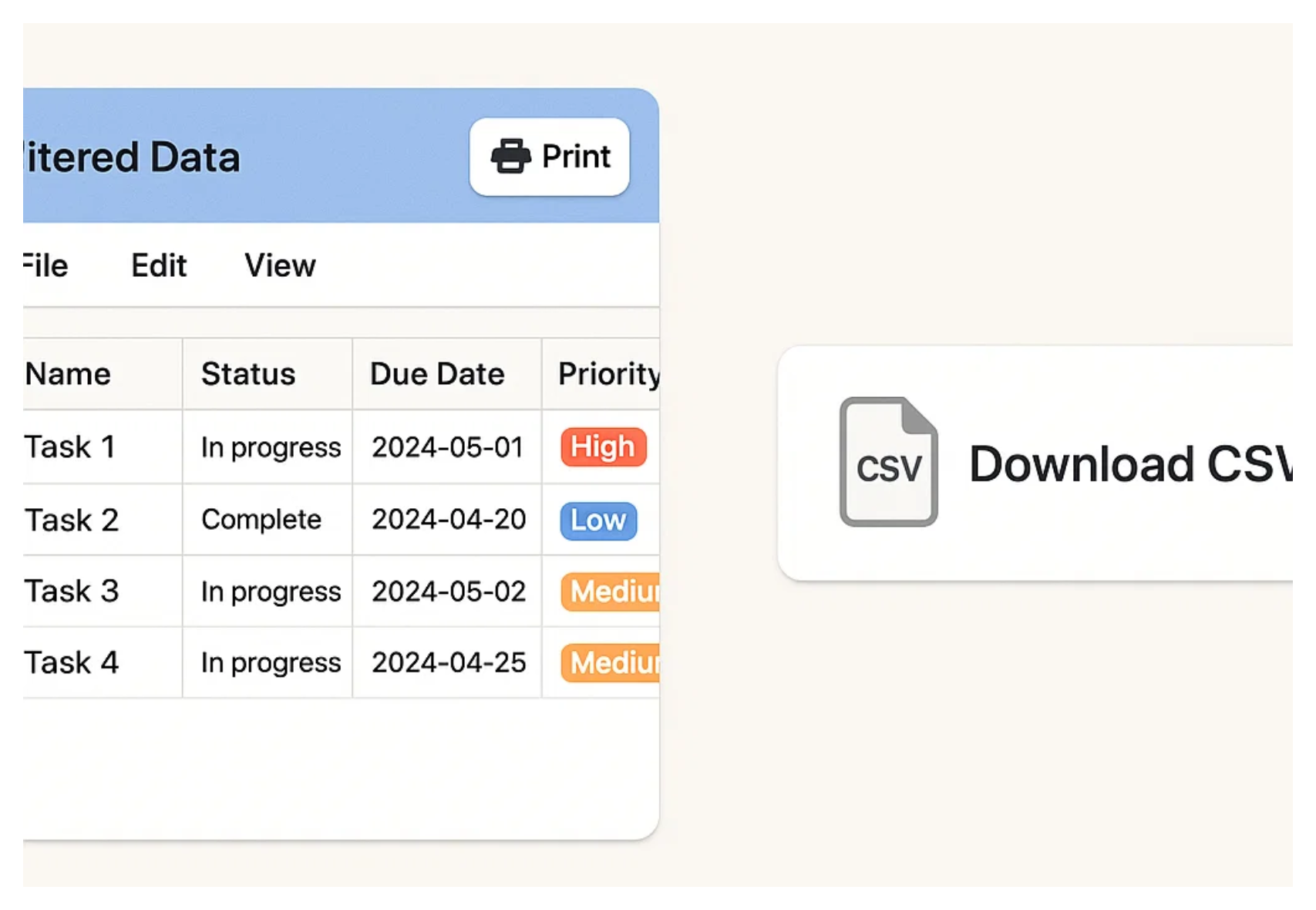Click the Due Date column header
Image resolution: width=1316 pixels, height=910 pixels.
coord(437,374)
